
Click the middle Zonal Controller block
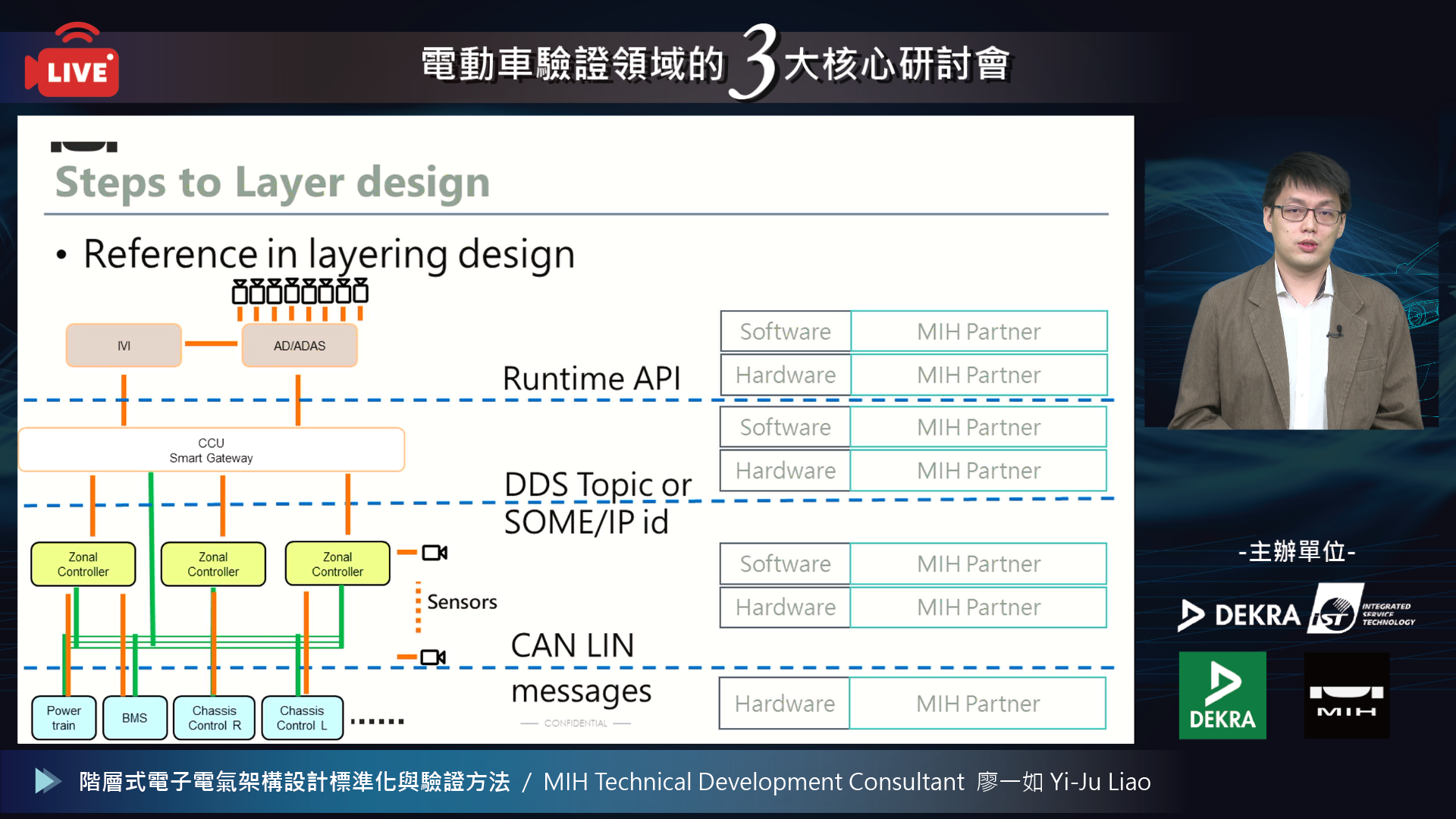point(213,564)
